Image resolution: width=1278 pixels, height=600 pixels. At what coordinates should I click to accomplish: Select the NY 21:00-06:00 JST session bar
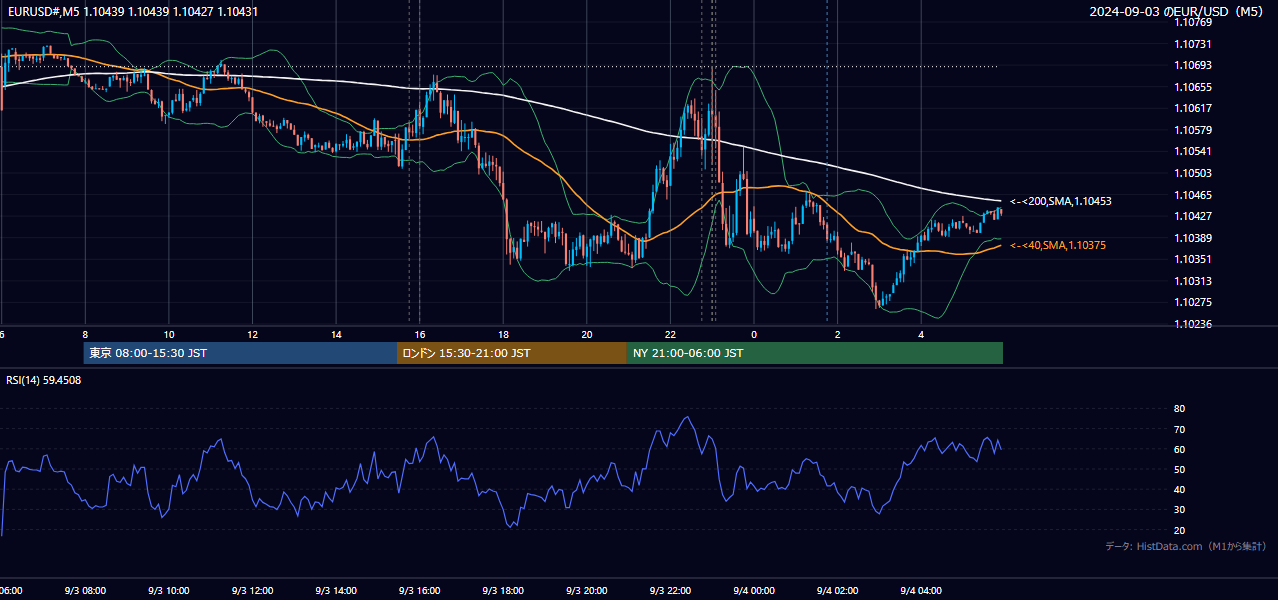815,353
